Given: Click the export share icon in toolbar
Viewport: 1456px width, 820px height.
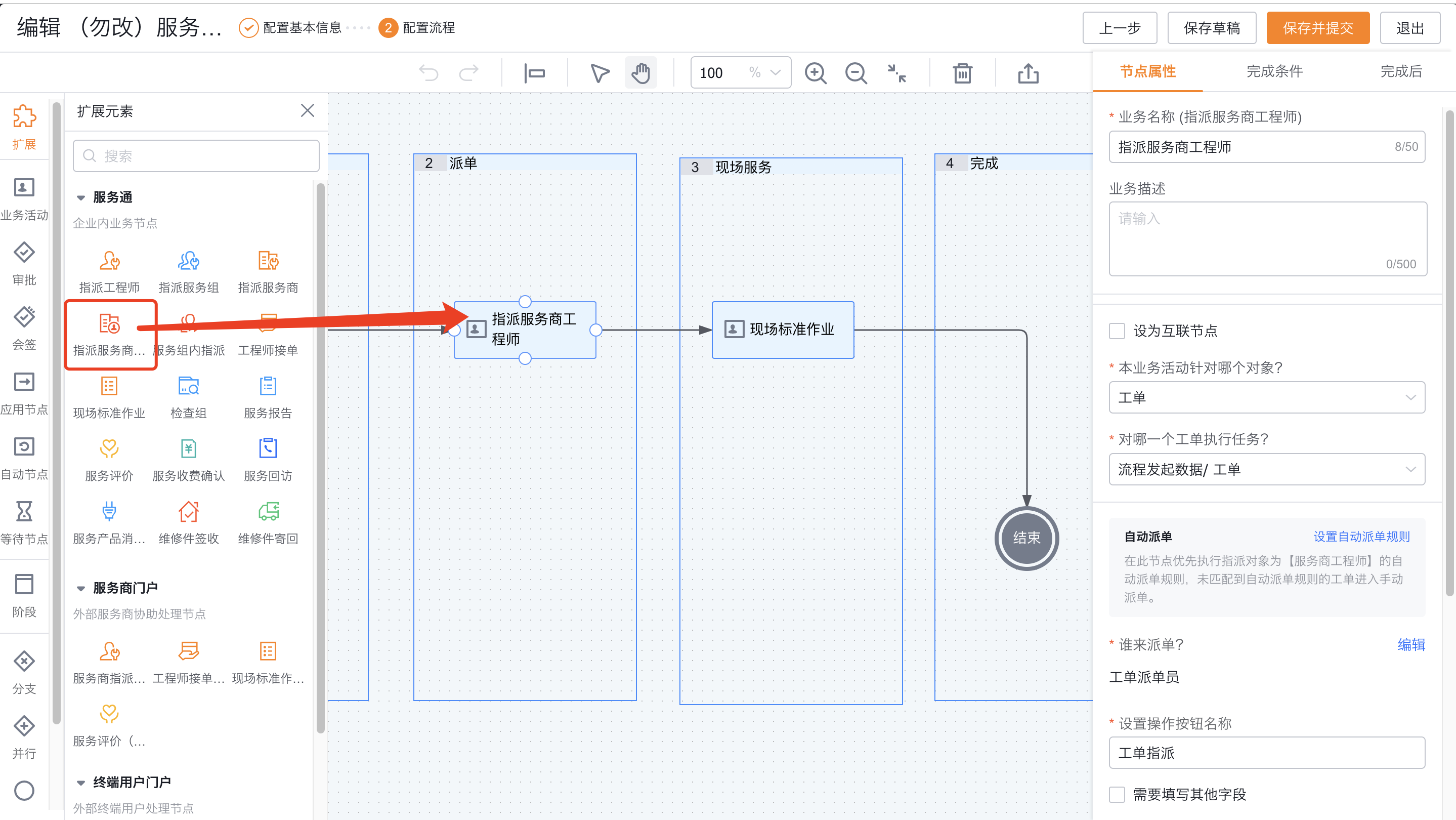Looking at the screenshot, I should coord(1028,73).
